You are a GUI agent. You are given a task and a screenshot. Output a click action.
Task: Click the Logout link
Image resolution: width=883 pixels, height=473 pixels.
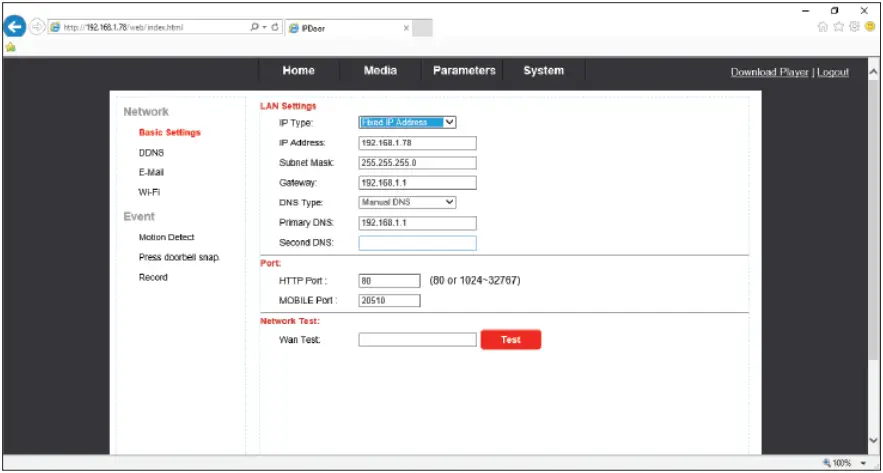click(833, 72)
